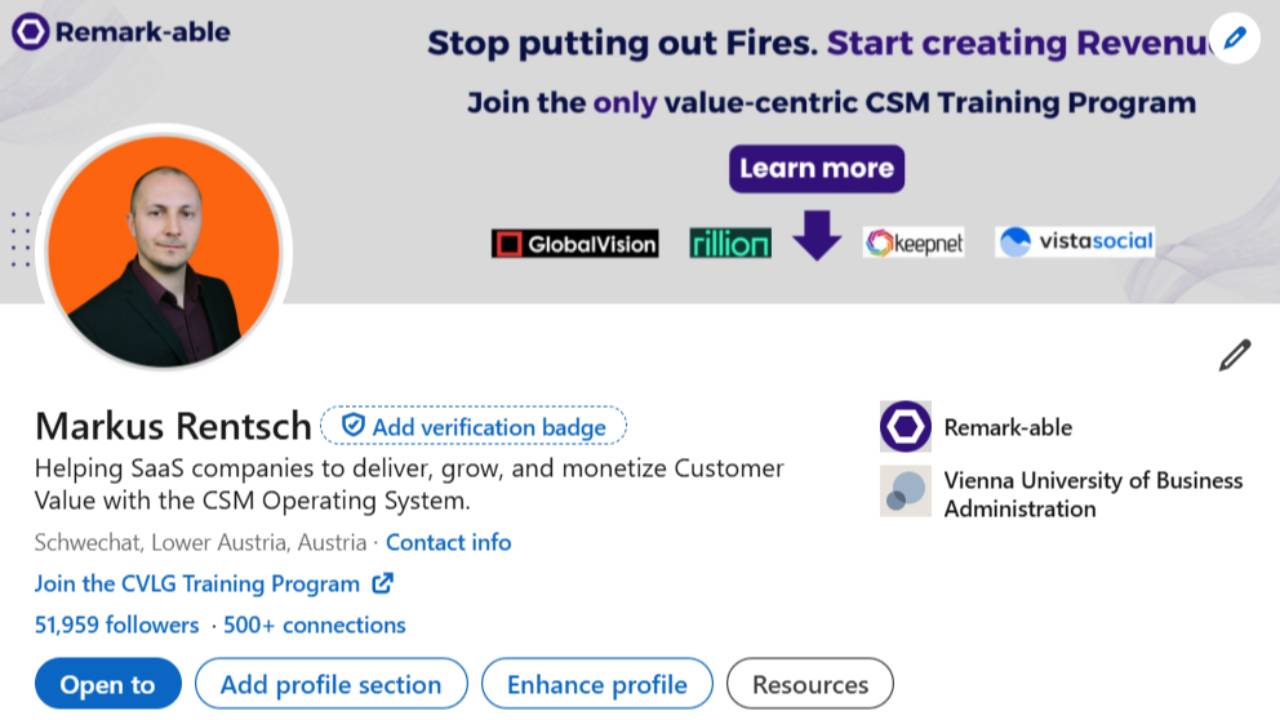Image resolution: width=1280 pixels, height=720 pixels.
Task: Open the Join the CVLG Training Program link
Action: pyautogui.click(x=197, y=584)
